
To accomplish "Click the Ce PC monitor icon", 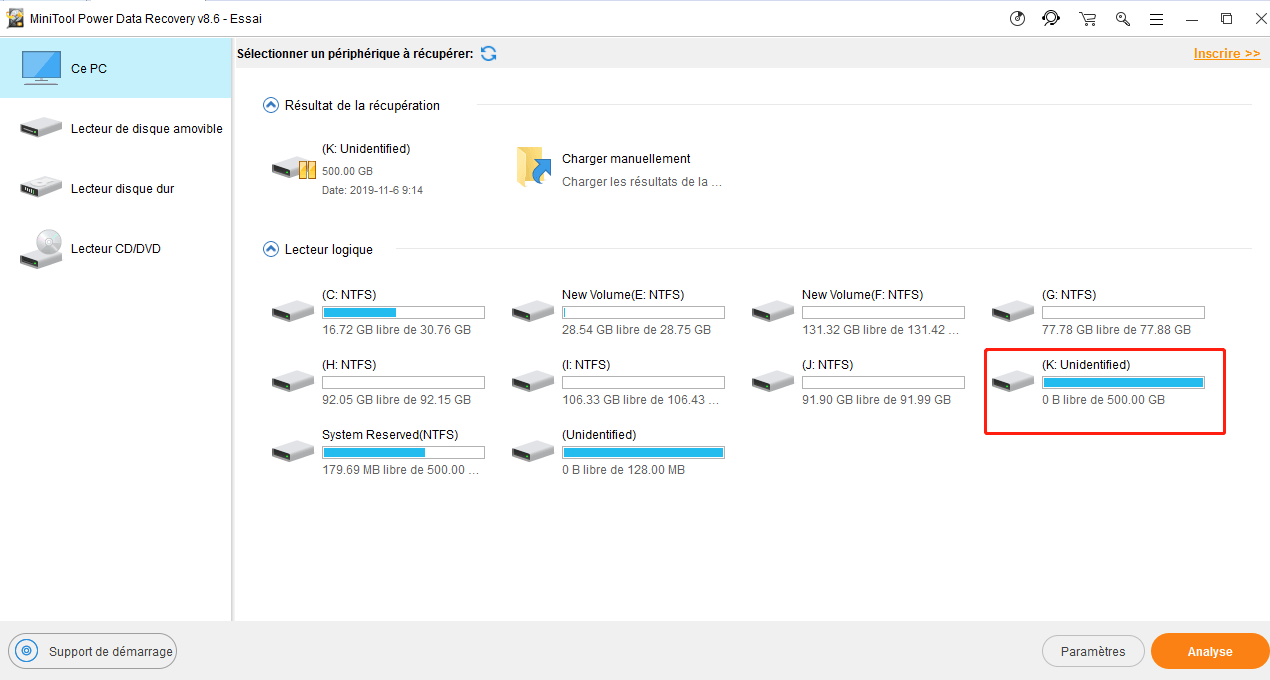I will [x=40, y=66].
